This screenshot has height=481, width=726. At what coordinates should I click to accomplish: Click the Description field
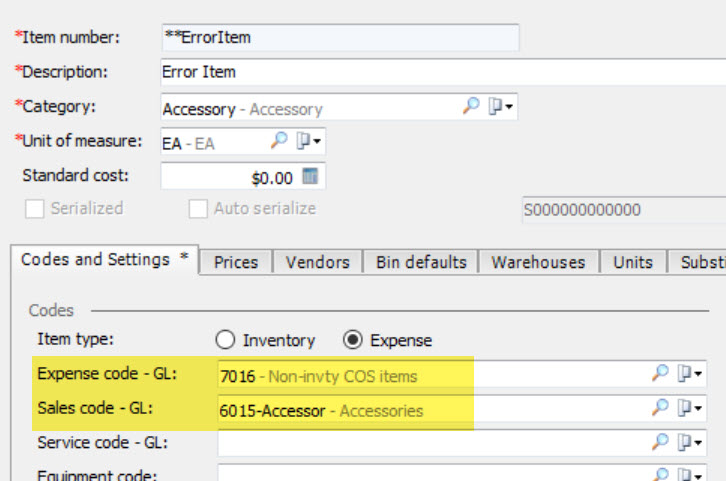pos(443,72)
